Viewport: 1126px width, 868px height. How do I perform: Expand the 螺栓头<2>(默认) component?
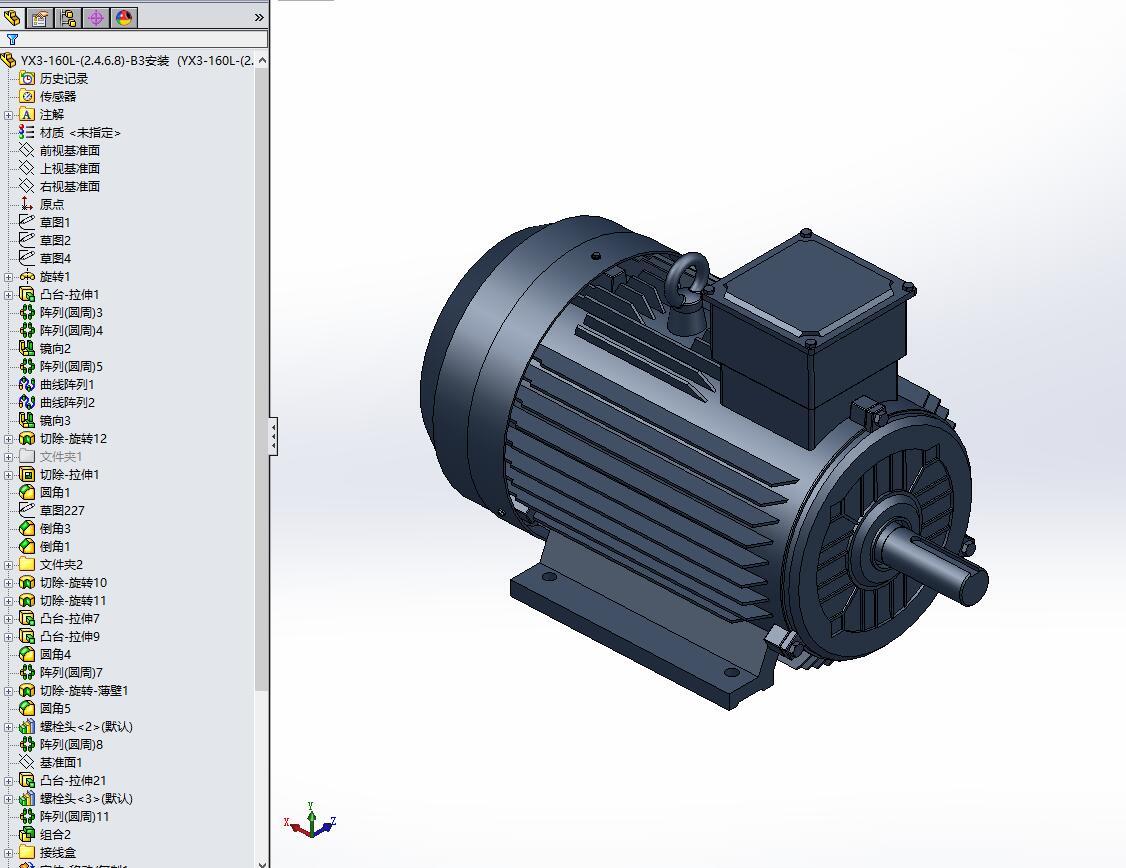coord(8,727)
